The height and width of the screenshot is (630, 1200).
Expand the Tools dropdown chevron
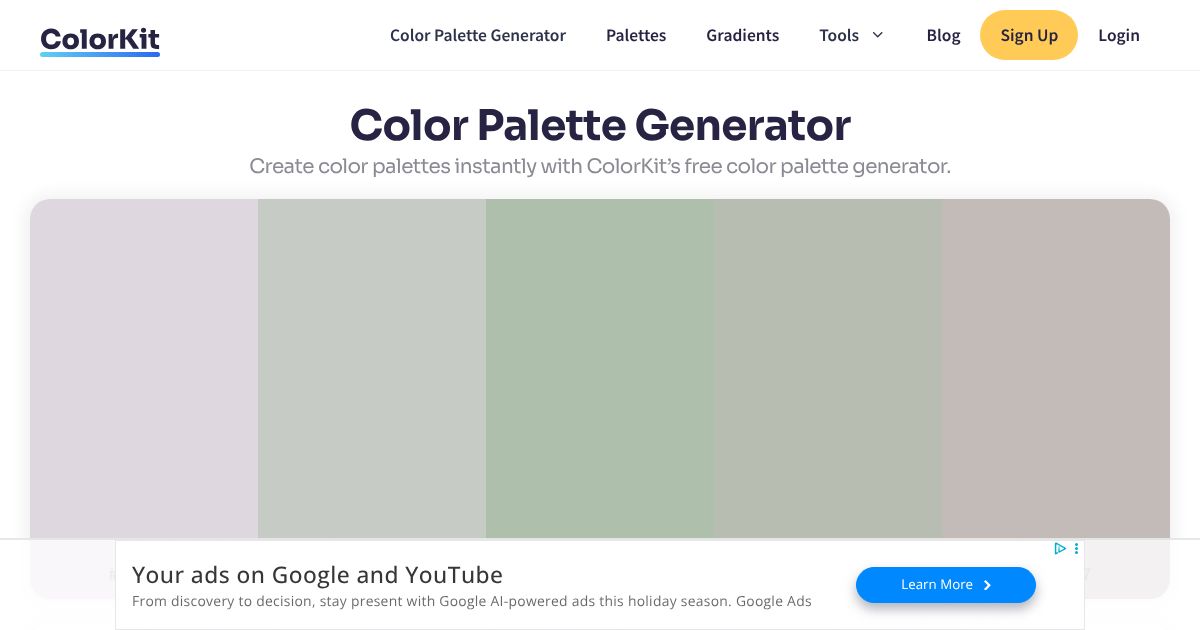coord(878,35)
